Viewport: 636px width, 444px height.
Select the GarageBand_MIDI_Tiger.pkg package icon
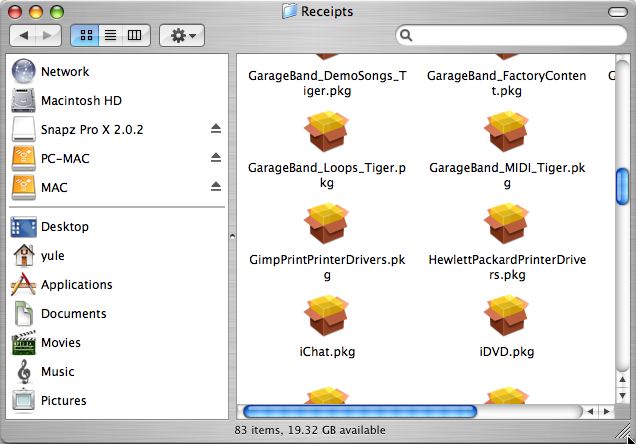[507, 131]
